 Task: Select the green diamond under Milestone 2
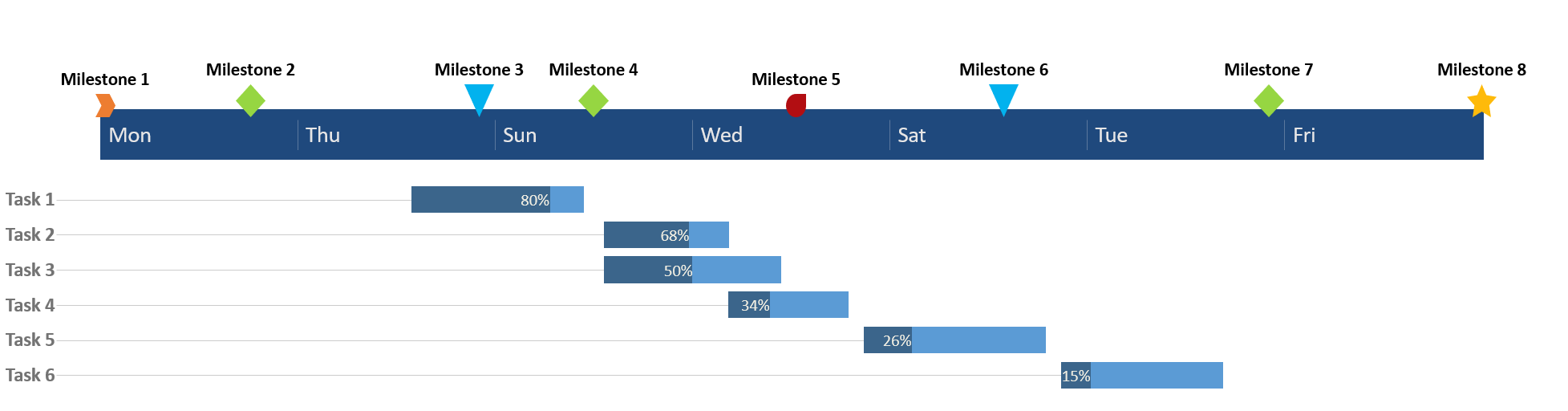[x=250, y=100]
